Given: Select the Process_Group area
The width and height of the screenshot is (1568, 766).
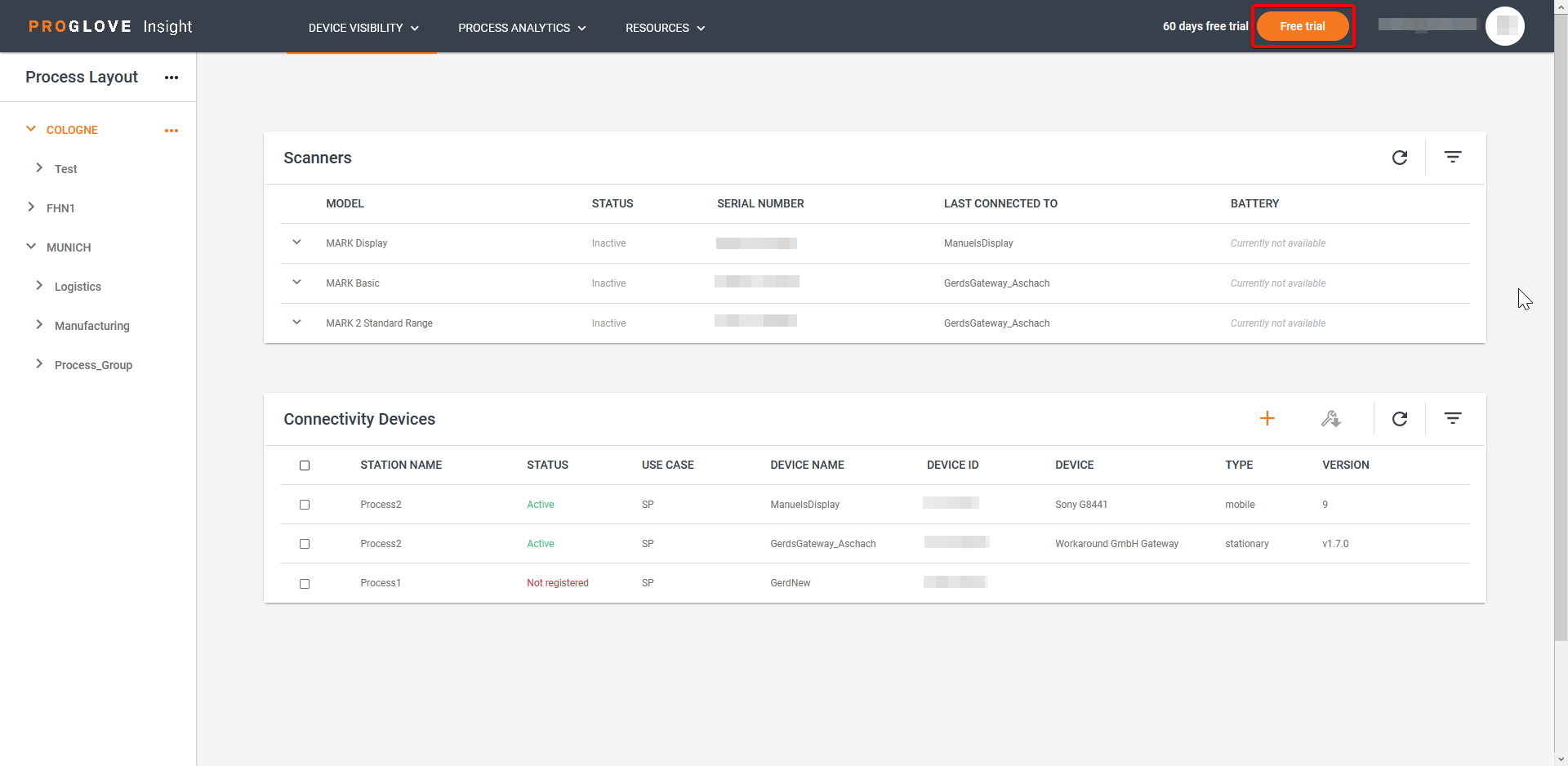Looking at the screenshot, I should click(93, 365).
